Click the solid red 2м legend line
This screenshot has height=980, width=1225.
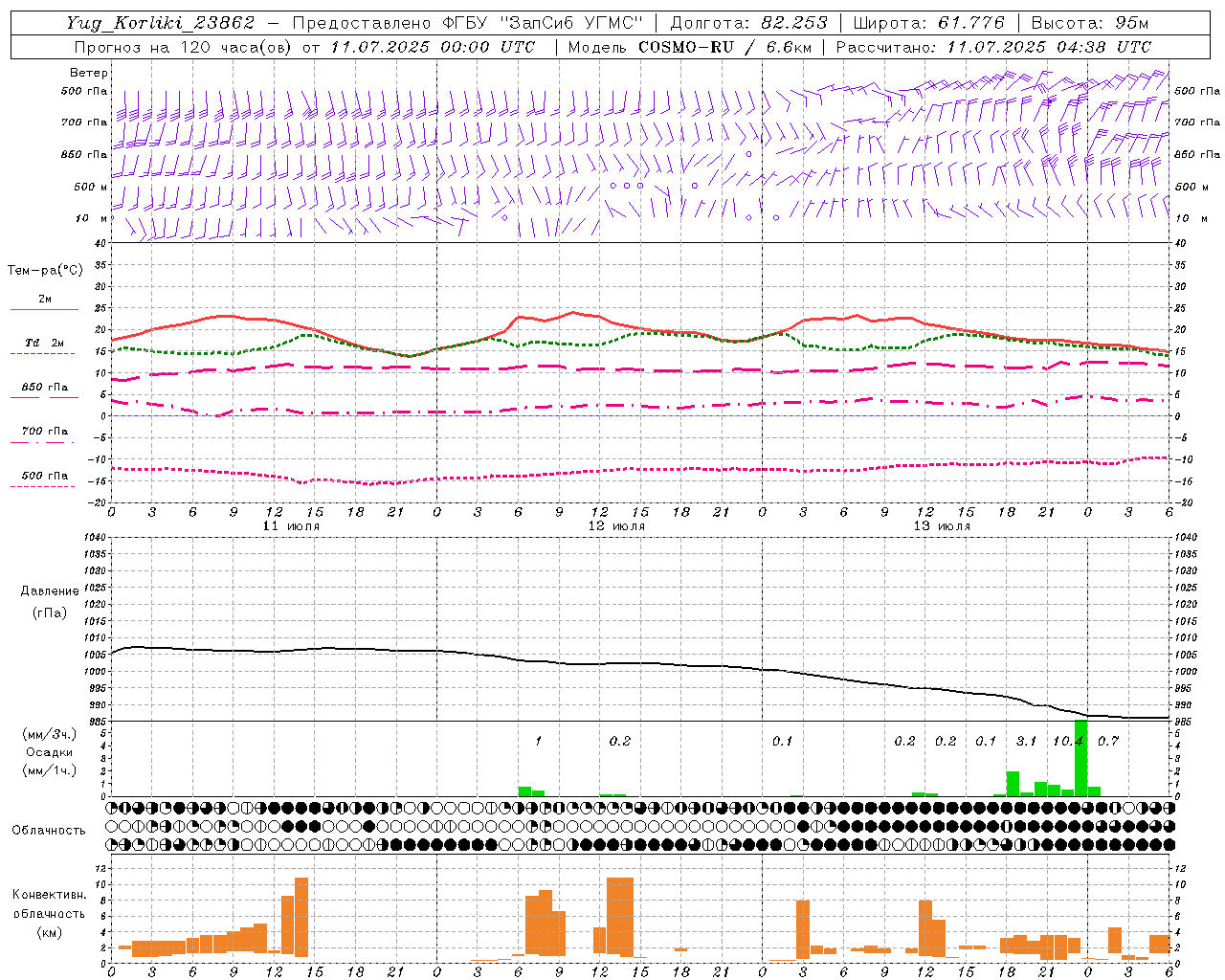point(44,309)
